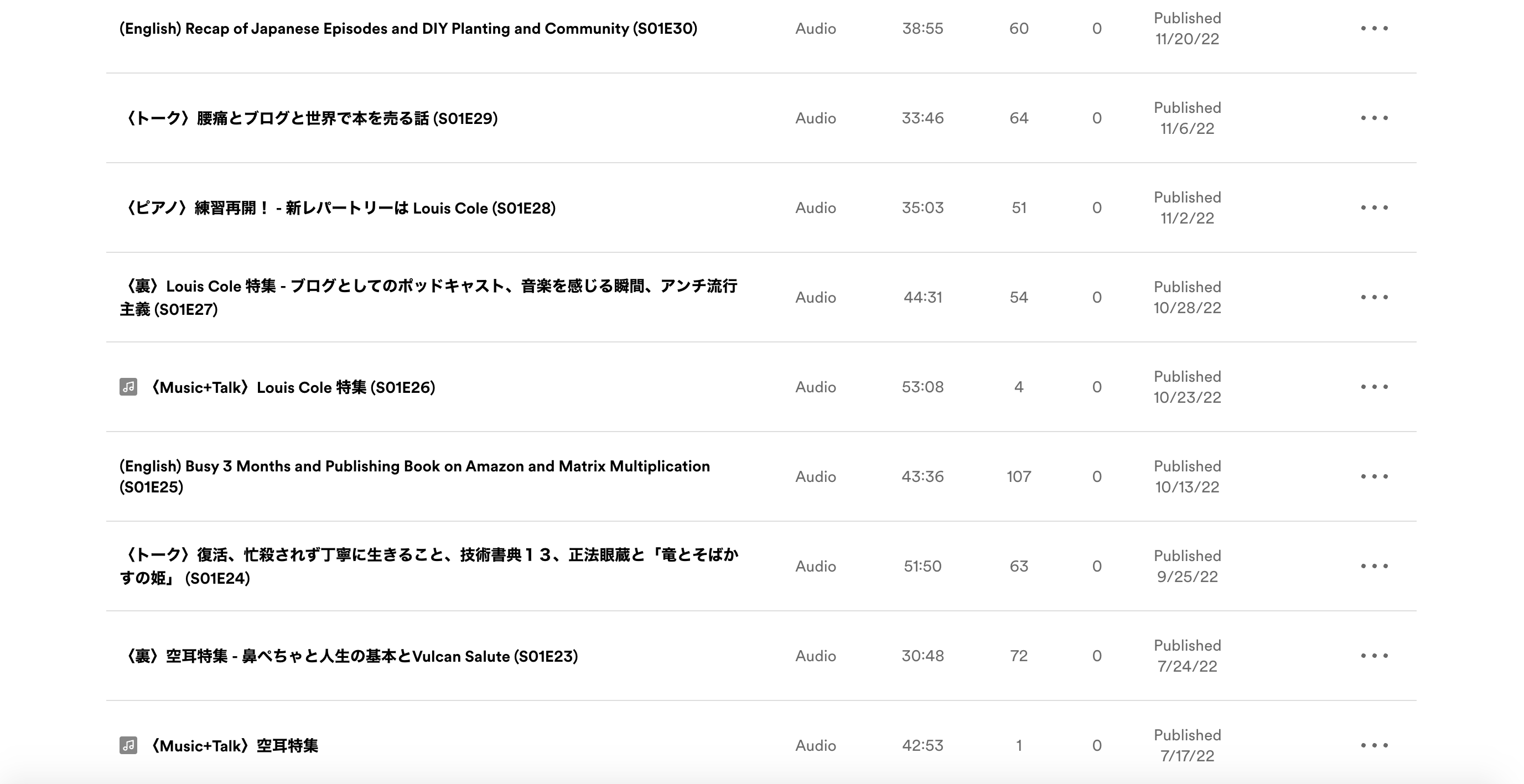This screenshot has height=784, width=1524.
Task: Open options for Louis Cole S01E26 episode
Action: click(1375, 387)
